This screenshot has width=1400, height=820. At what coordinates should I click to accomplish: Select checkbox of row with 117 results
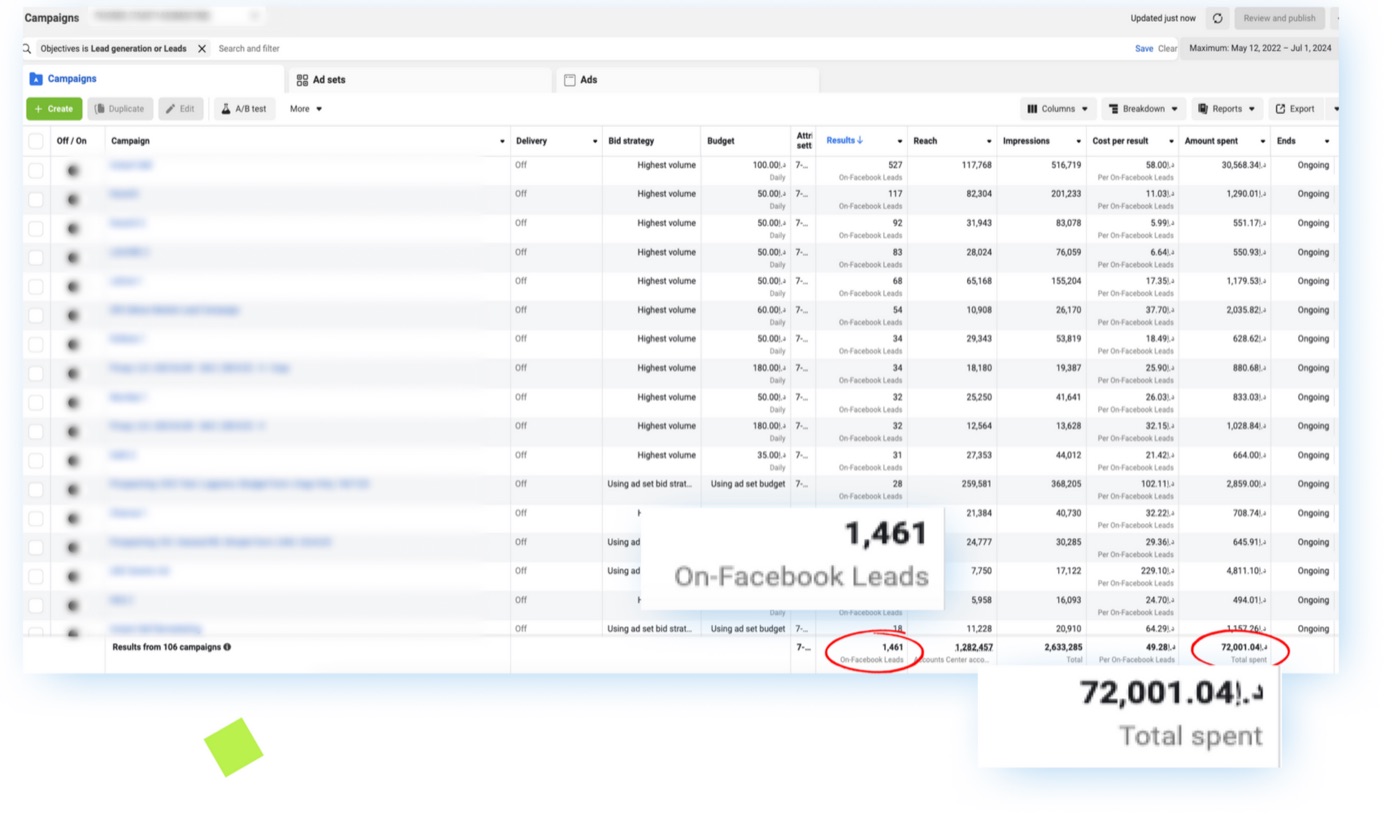coord(36,199)
